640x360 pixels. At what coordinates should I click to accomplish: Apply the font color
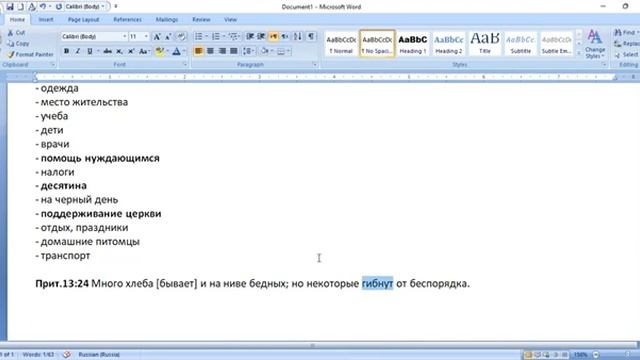(176, 51)
